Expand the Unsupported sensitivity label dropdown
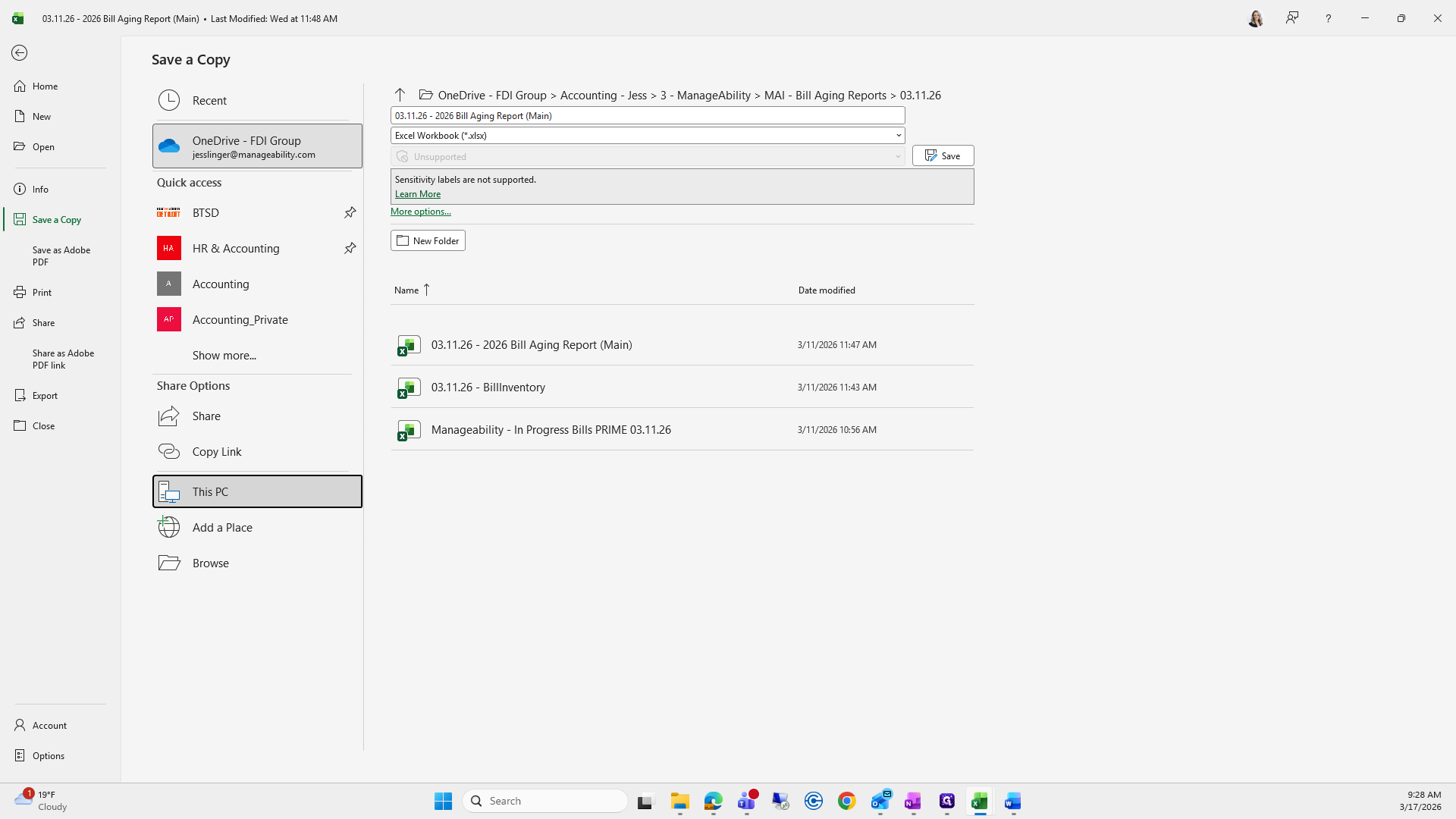The height and width of the screenshot is (819, 1456). [x=898, y=157]
